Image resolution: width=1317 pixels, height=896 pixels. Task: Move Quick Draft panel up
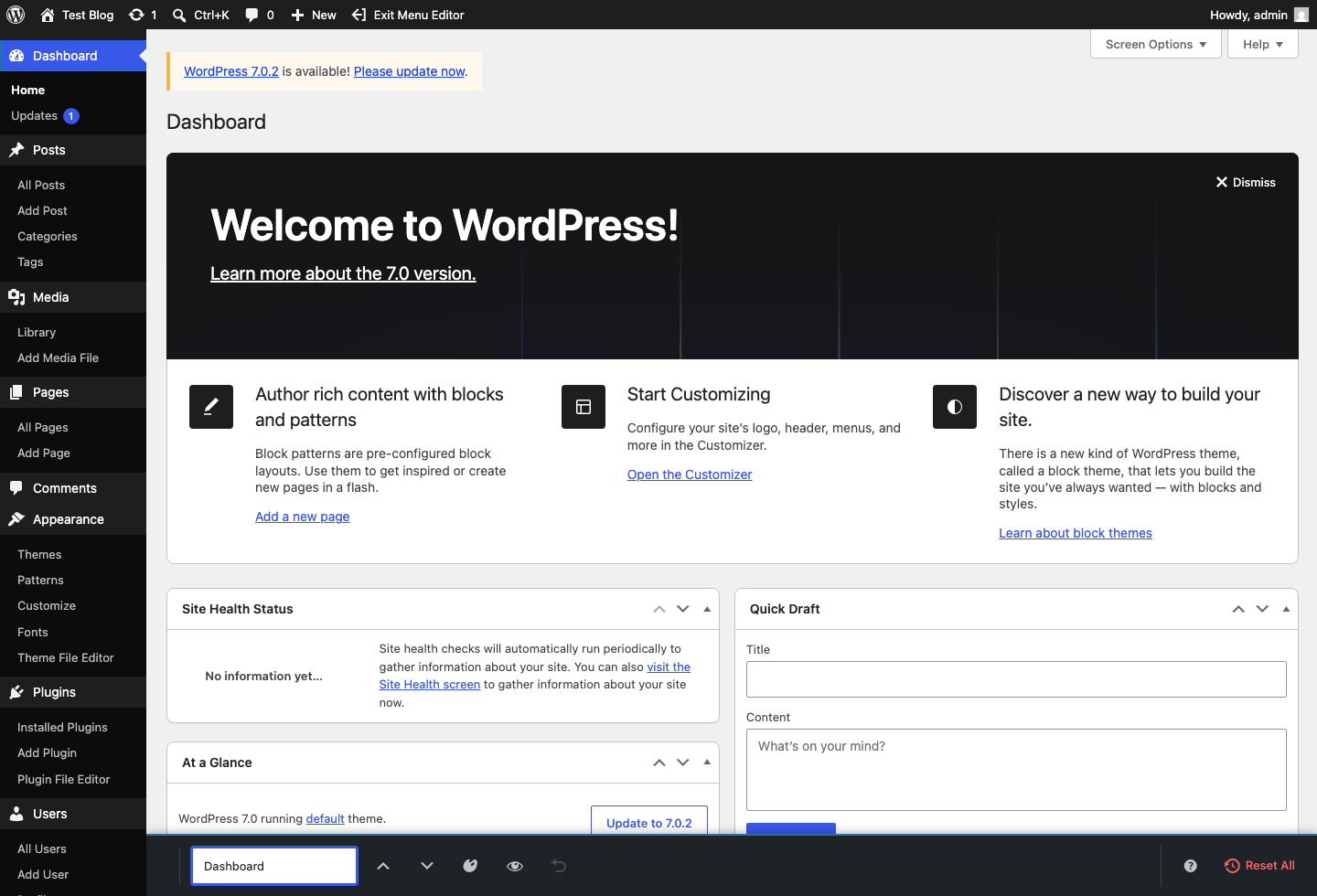click(1238, 609)
